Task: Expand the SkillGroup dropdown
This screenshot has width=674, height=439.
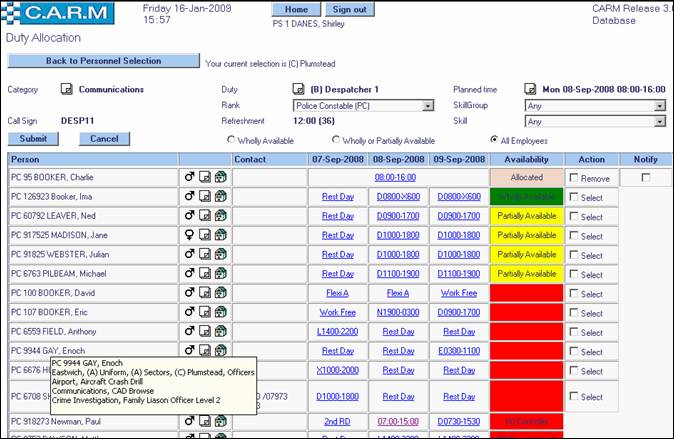Action: (660, 105)
